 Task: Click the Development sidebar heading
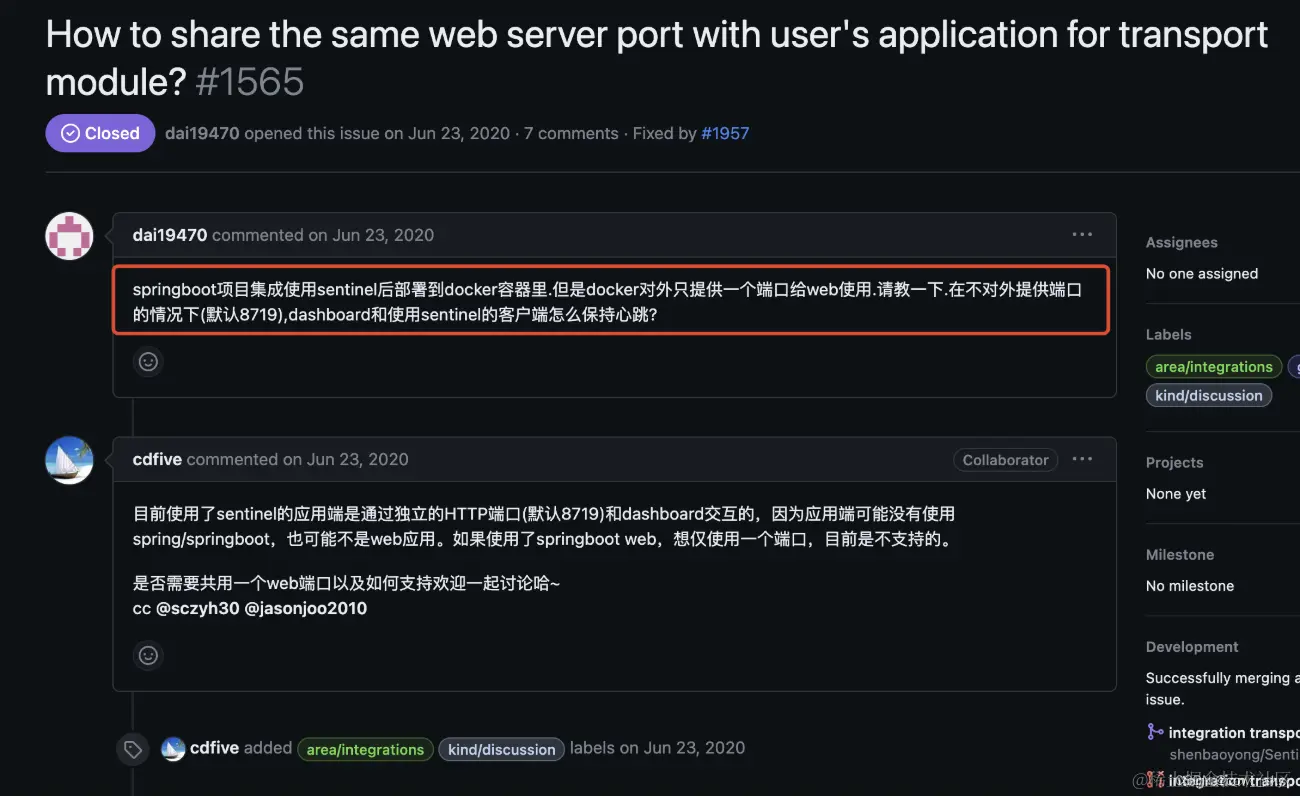pos(1192,646)
